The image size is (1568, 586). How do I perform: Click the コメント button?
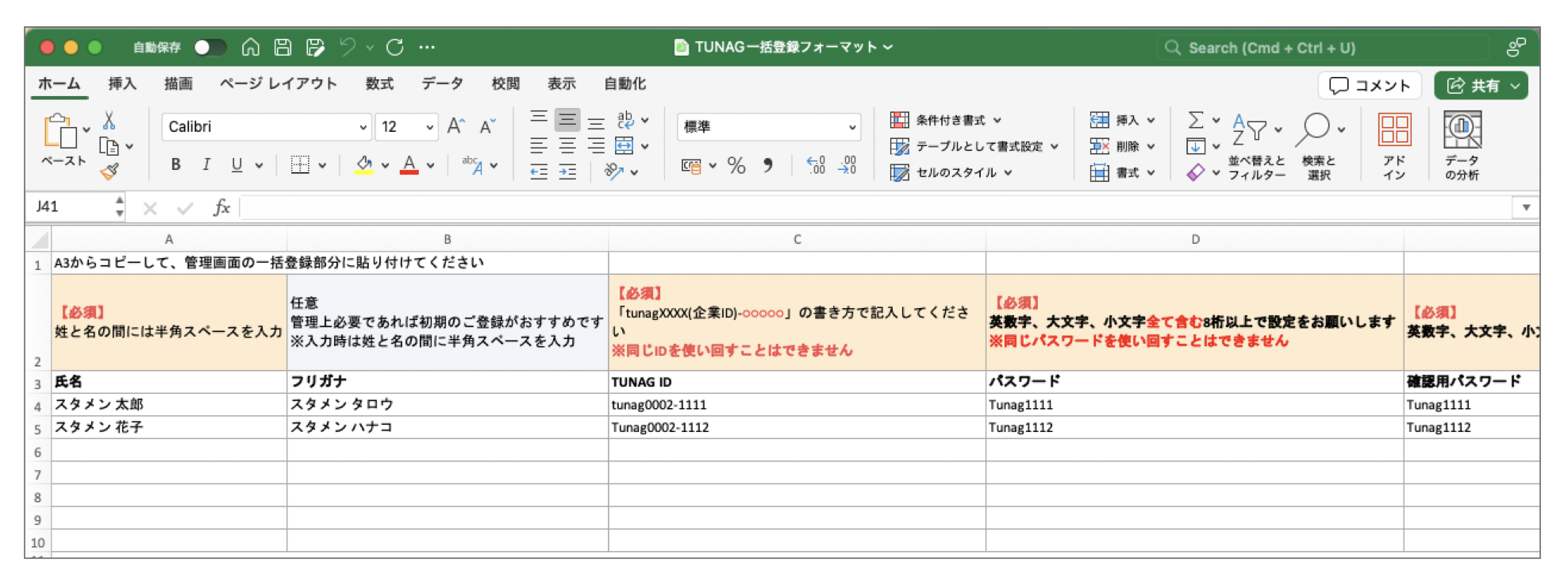click(1370, 86)
